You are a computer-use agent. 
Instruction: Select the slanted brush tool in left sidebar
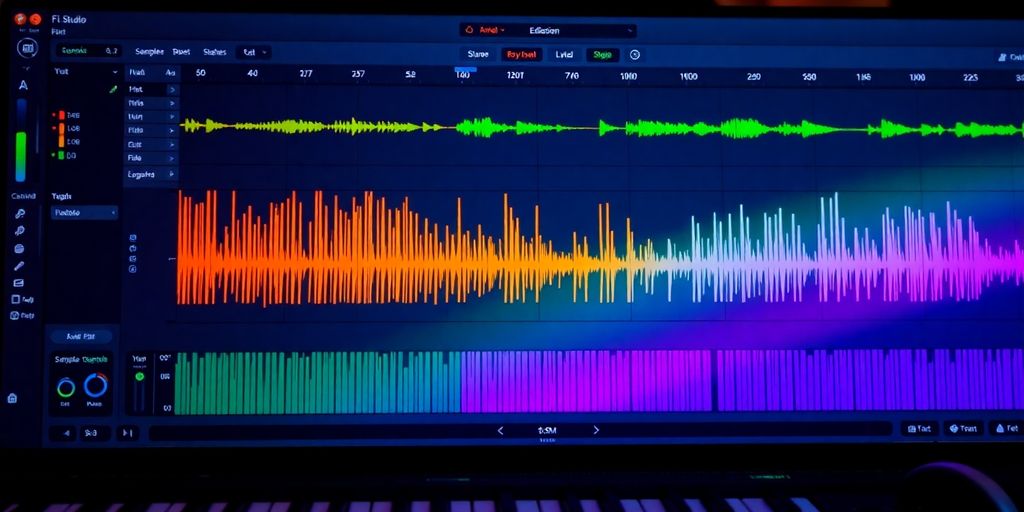click(19, 266)
